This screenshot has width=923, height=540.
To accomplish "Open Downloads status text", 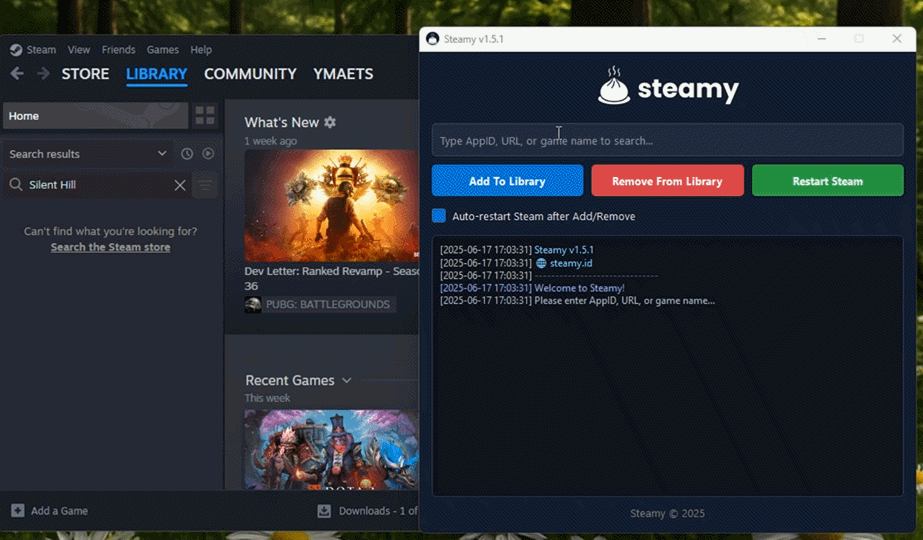I will click(378, 511).
